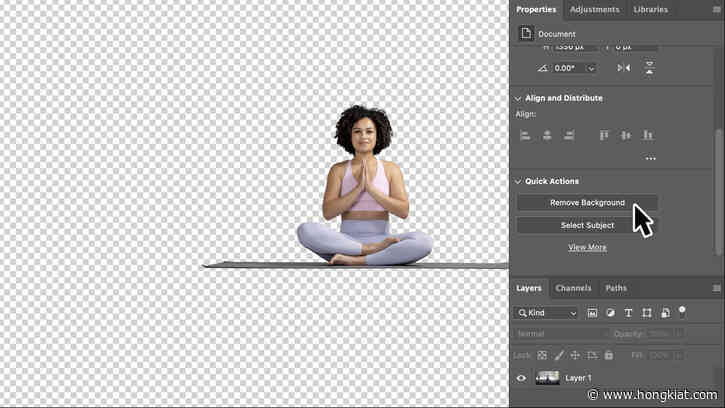Align horizontal centers
The width and height of the screenshot is (725, 408).
tap(547, 135)
